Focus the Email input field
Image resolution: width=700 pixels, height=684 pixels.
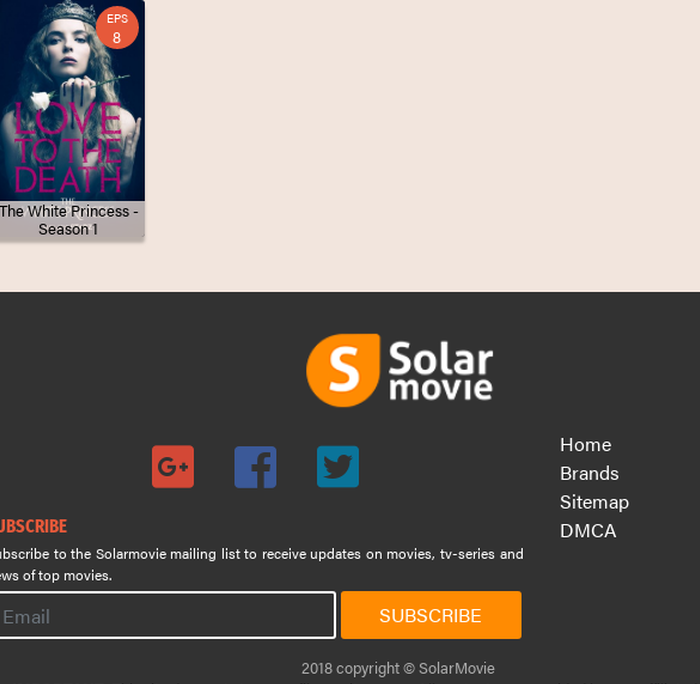[x=166, y=616]
